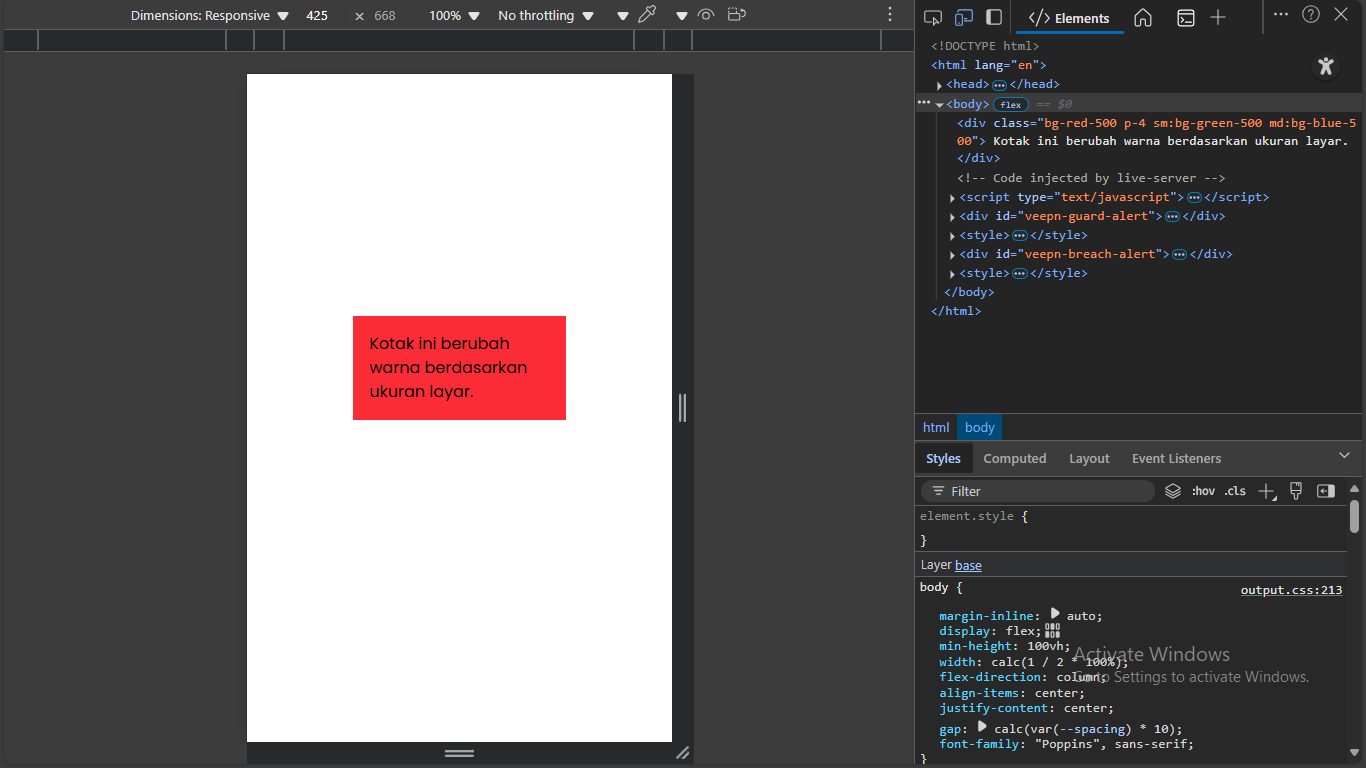Activate the inspect element picker icon
The height and width of the screenshot is (768, 1366).
[x=933, y=17]
